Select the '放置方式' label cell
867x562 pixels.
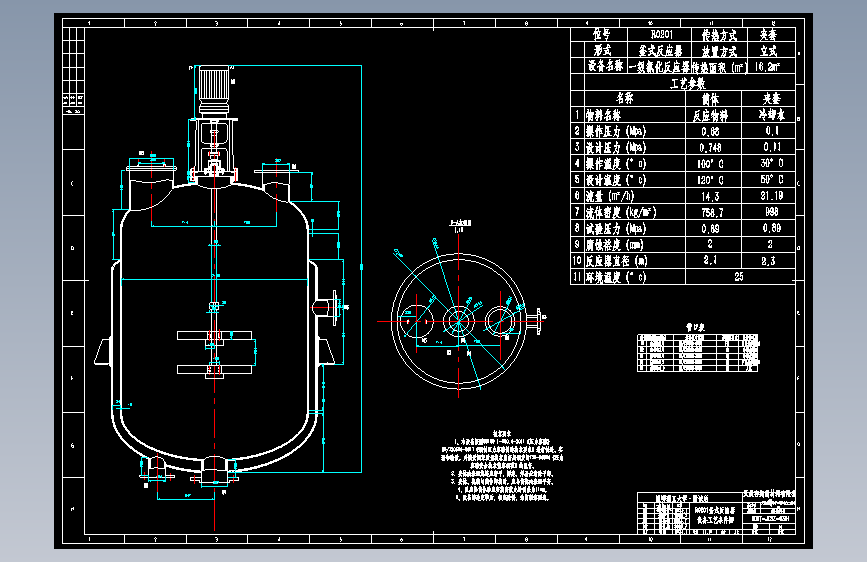(x=719, y=51)
